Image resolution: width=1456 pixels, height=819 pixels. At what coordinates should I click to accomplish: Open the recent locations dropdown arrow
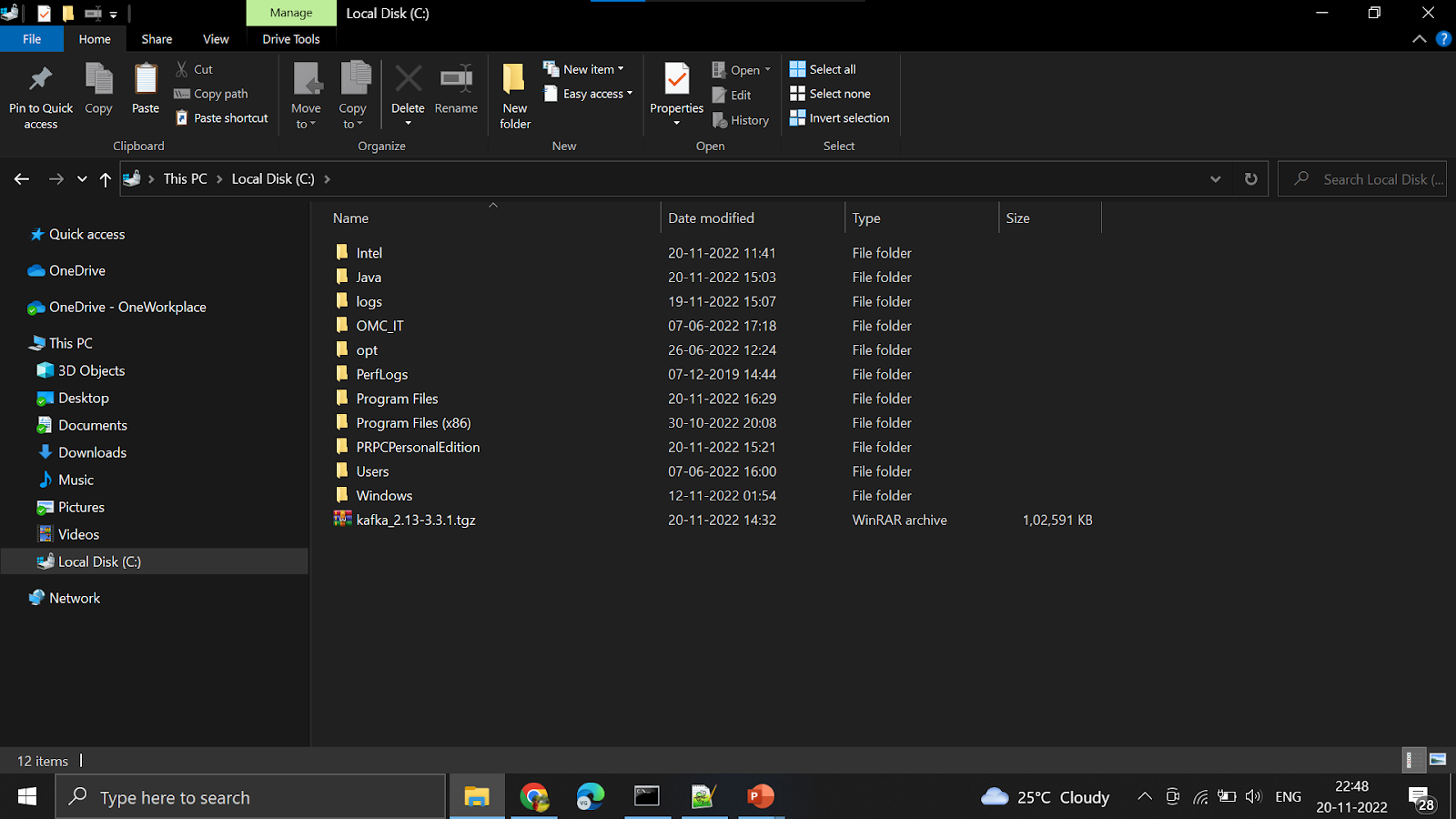[82, 179]
